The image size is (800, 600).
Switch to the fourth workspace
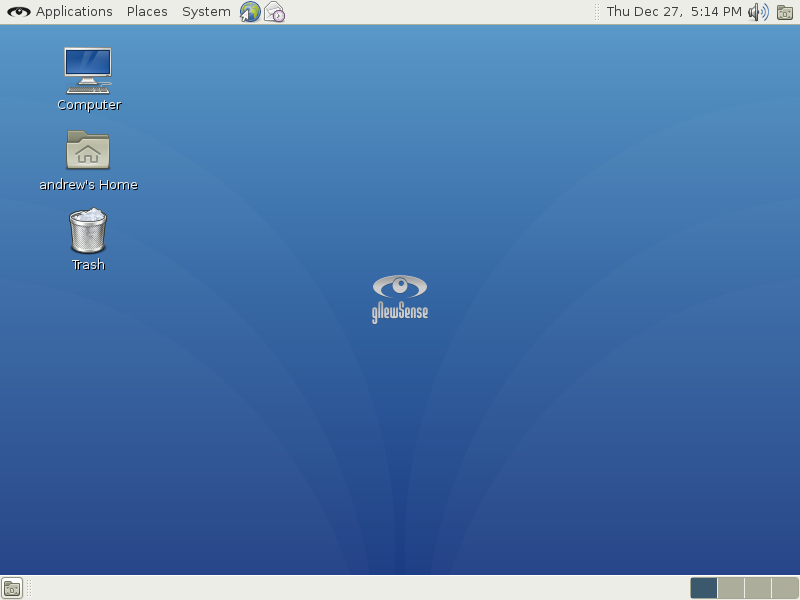pos(785,588)
